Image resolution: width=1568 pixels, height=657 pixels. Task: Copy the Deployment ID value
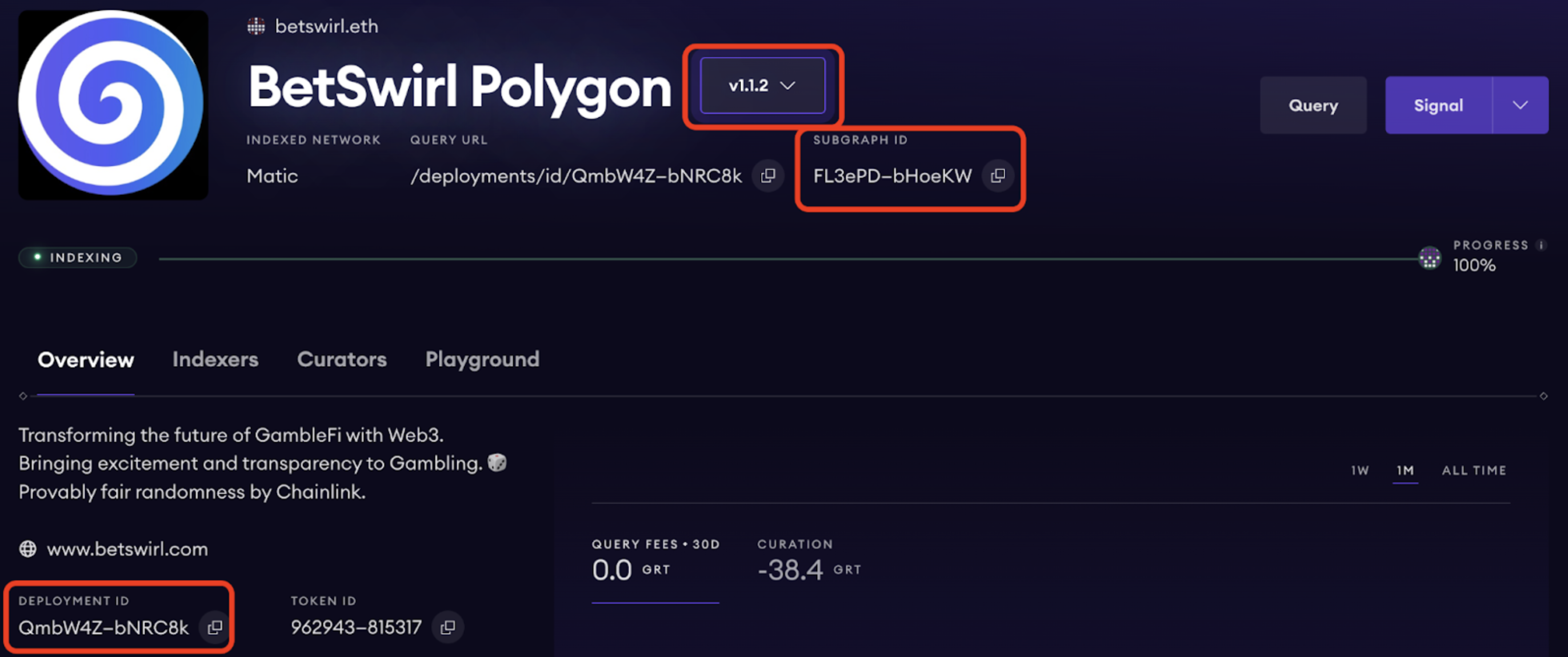pyautogui.click(x=215, y=627)
